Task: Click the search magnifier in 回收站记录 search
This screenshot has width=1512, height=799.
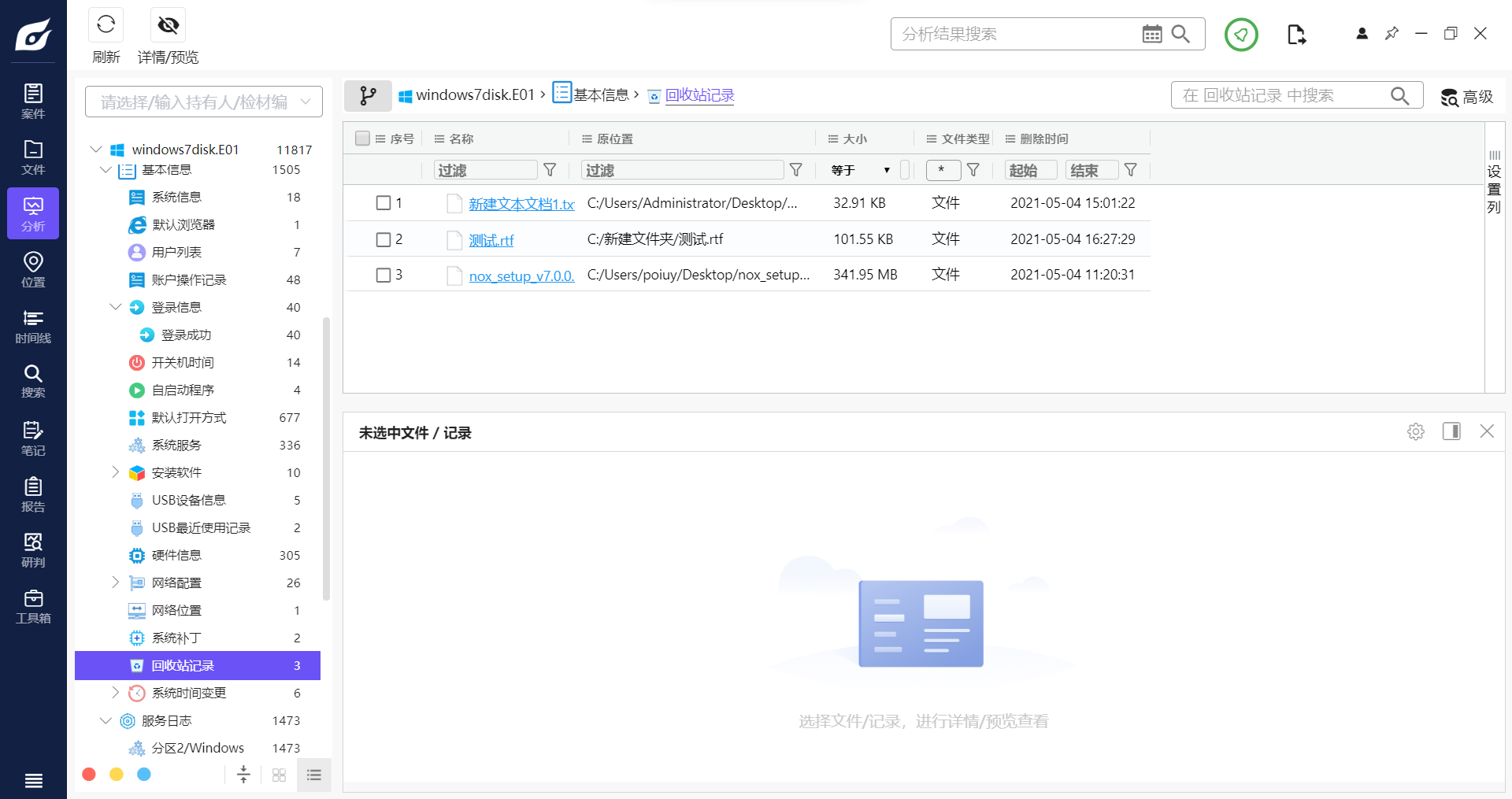Action: click(x=1399, y=95)
